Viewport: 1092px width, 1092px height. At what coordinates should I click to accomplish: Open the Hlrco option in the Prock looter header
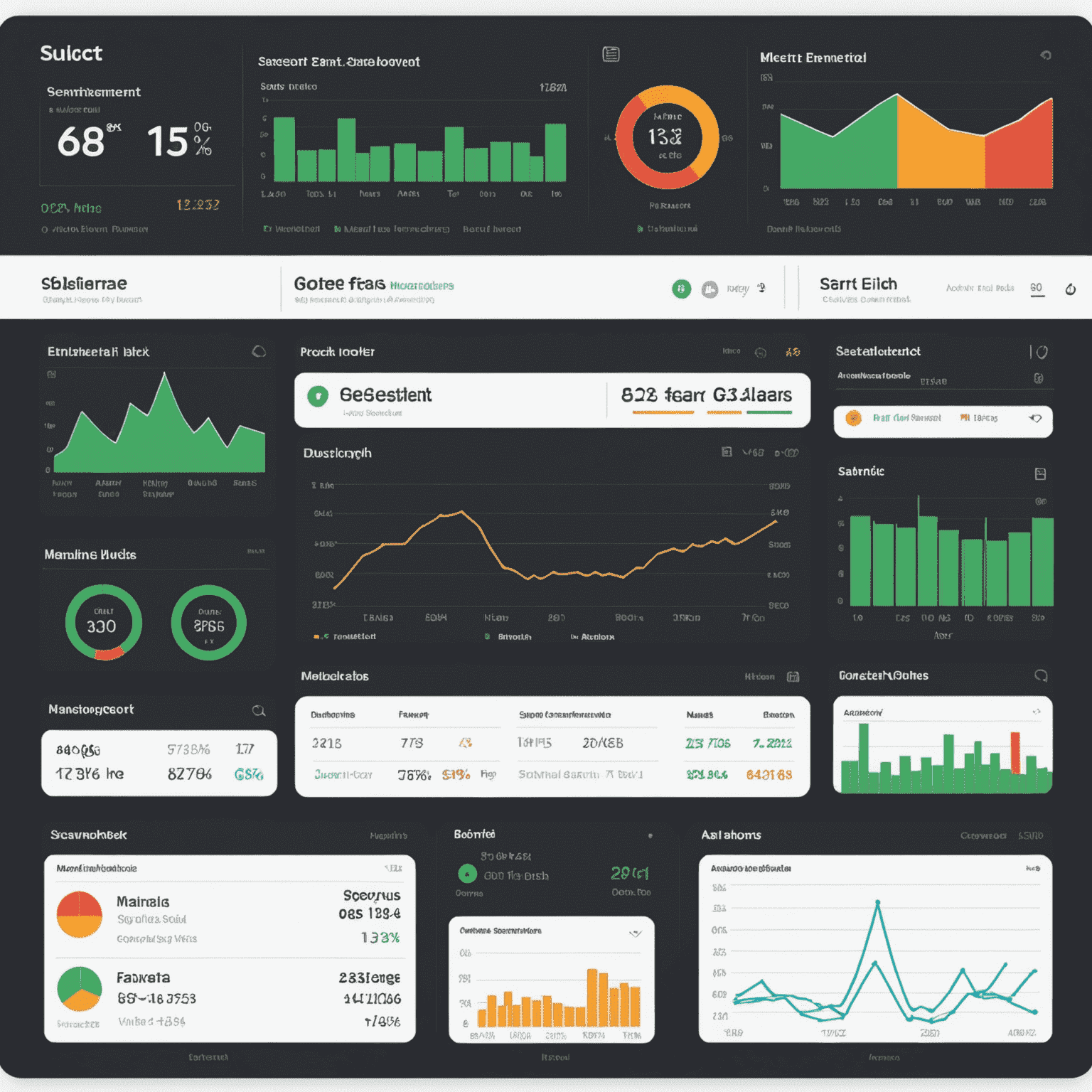(732, 351)
